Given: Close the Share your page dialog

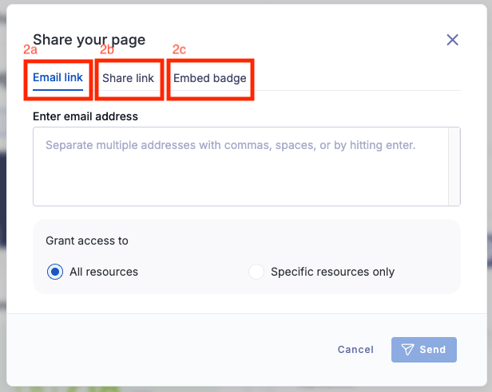Looking at the screenshot, I should (452, 40).
